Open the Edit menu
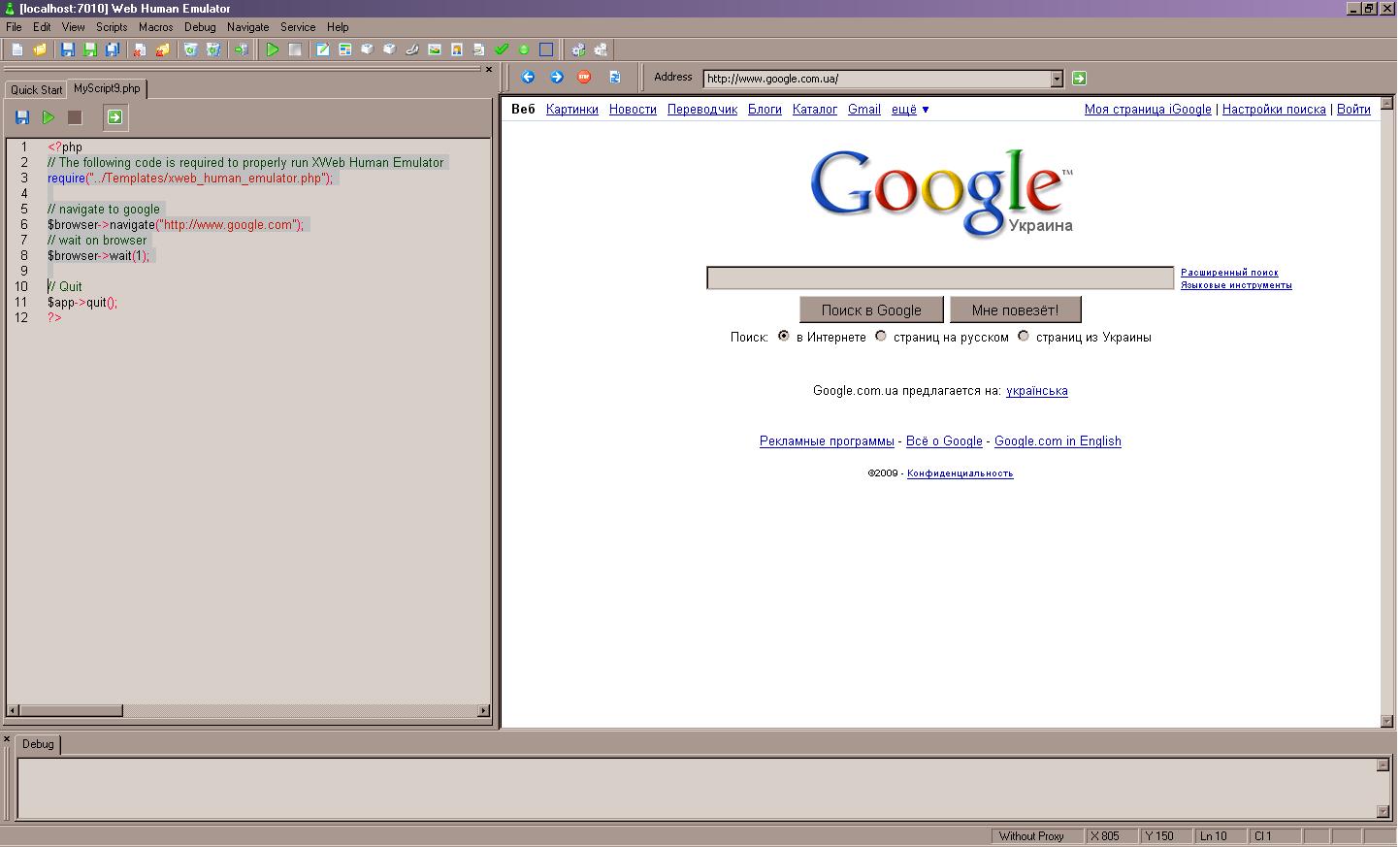Screen dimensions: 1400x847 coord(42,27)
